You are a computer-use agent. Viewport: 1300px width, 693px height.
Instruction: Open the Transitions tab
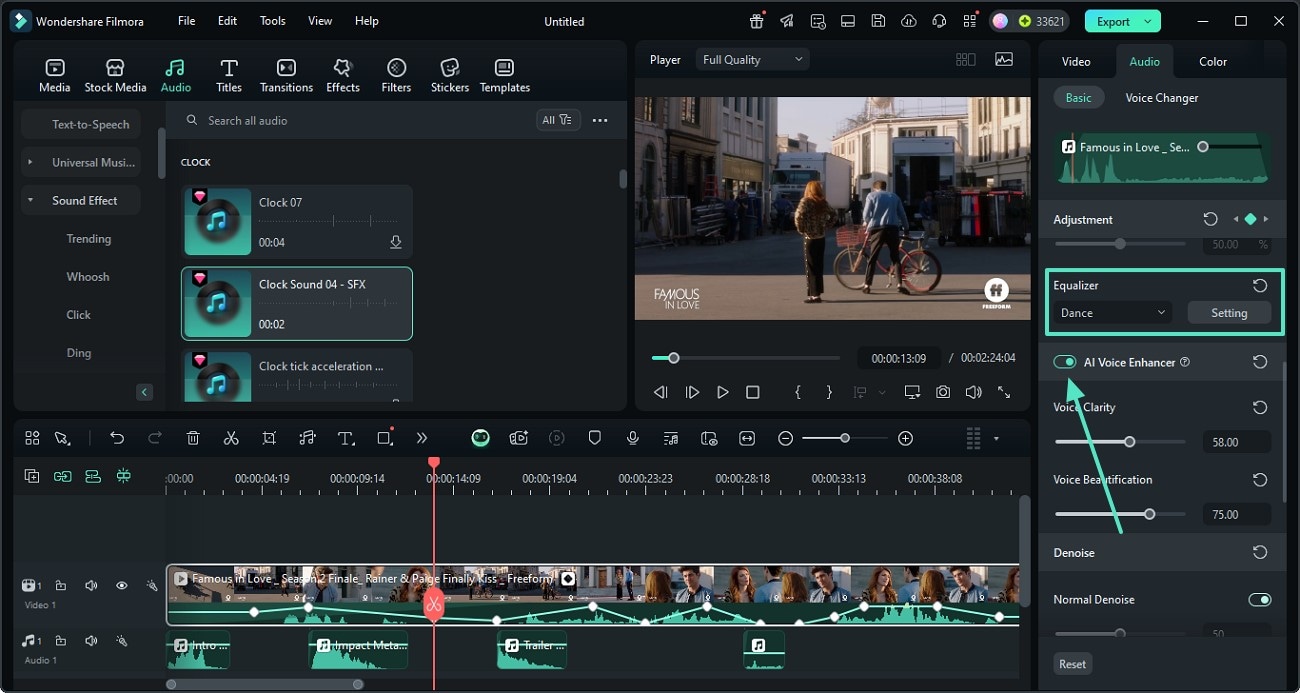click(286, 75)
